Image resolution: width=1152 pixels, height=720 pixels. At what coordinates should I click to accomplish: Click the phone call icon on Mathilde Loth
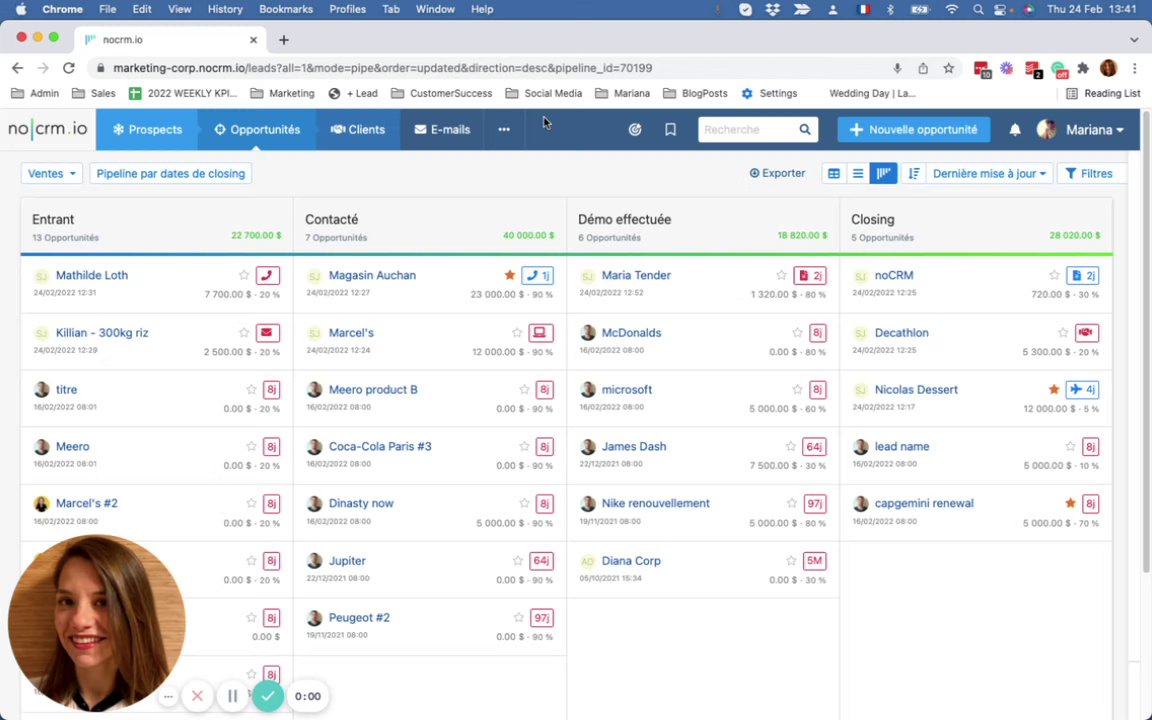(267, 276)
